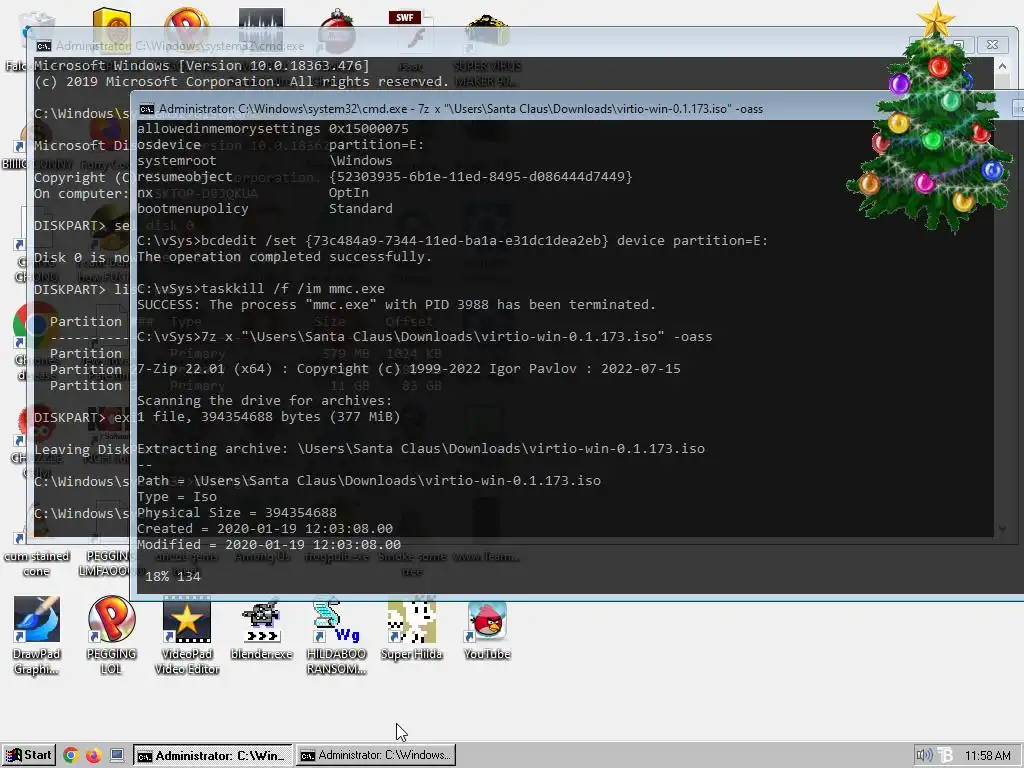Open the DrawPad Graphics desktop shortcut

(37, 635)
